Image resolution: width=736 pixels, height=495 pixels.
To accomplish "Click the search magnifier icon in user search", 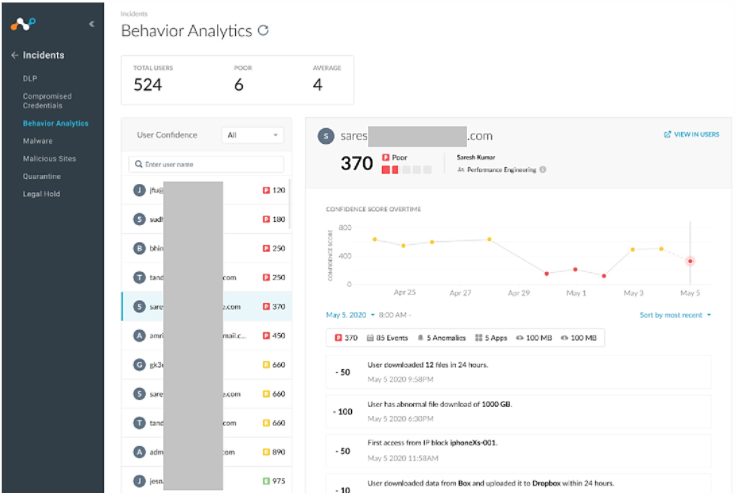I will (138, 164).
